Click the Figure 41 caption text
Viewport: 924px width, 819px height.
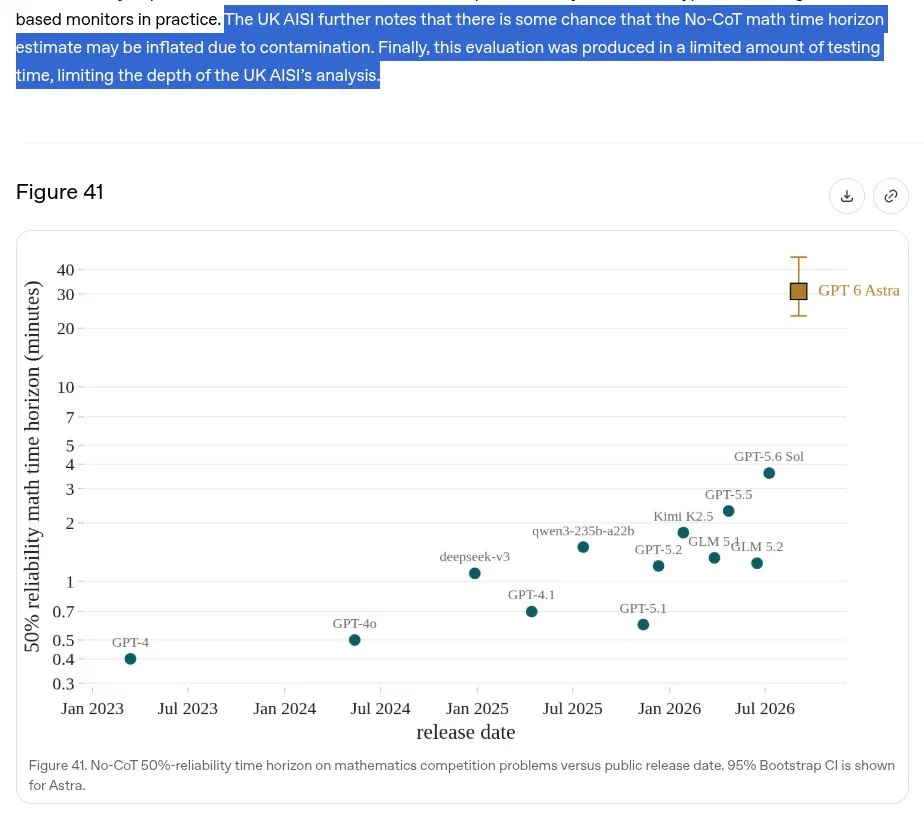click(x=461, y=775)
